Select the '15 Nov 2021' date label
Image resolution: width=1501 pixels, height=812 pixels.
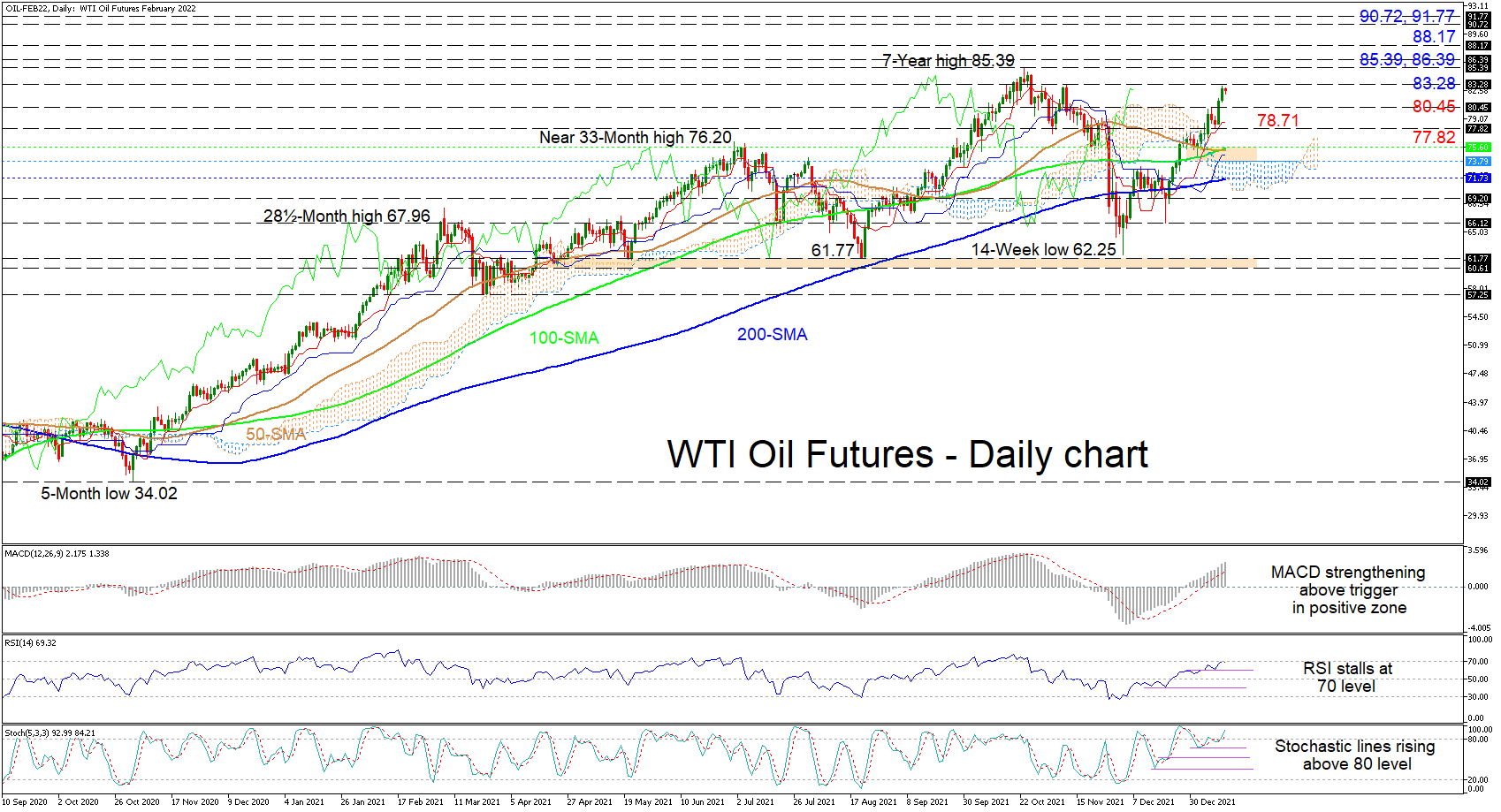pyautogui.click(x=1100, y=802)
